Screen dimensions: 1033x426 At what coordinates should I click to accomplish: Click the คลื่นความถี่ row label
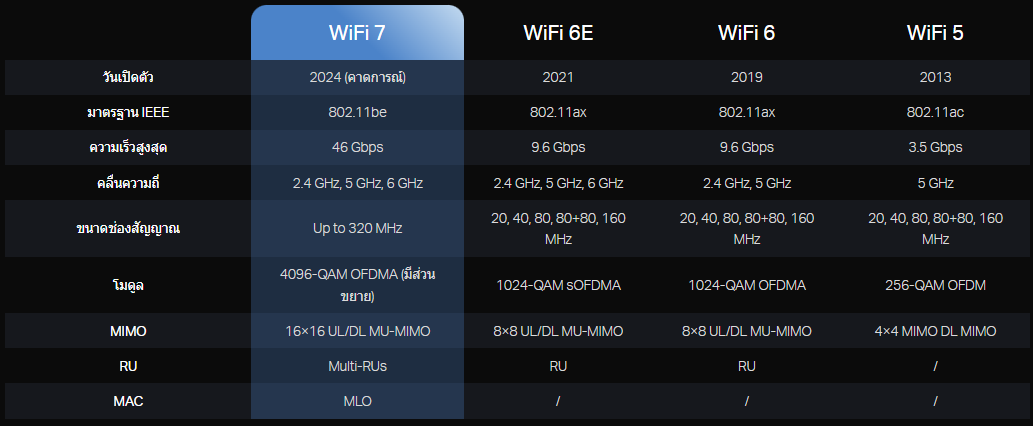[x=128, y=183]
